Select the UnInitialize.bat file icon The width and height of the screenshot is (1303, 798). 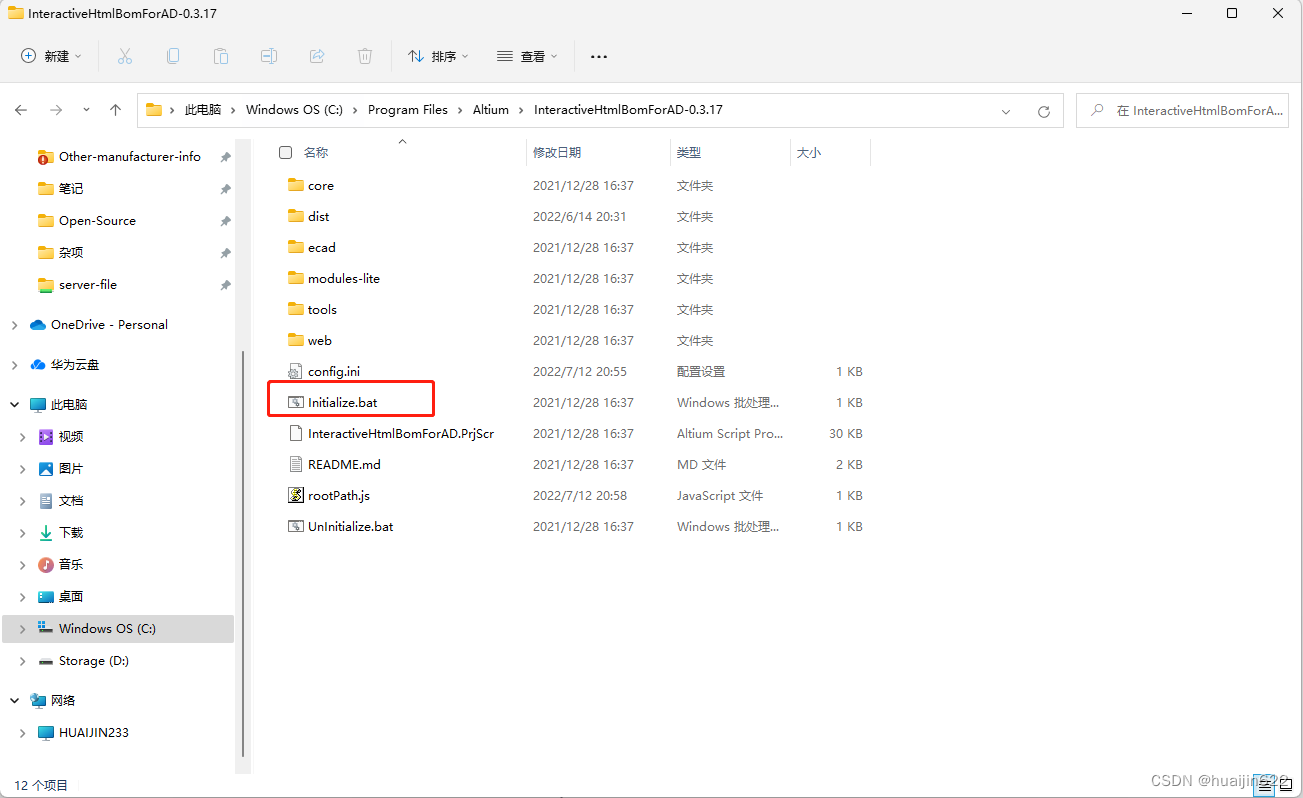[x=295, y=526]
